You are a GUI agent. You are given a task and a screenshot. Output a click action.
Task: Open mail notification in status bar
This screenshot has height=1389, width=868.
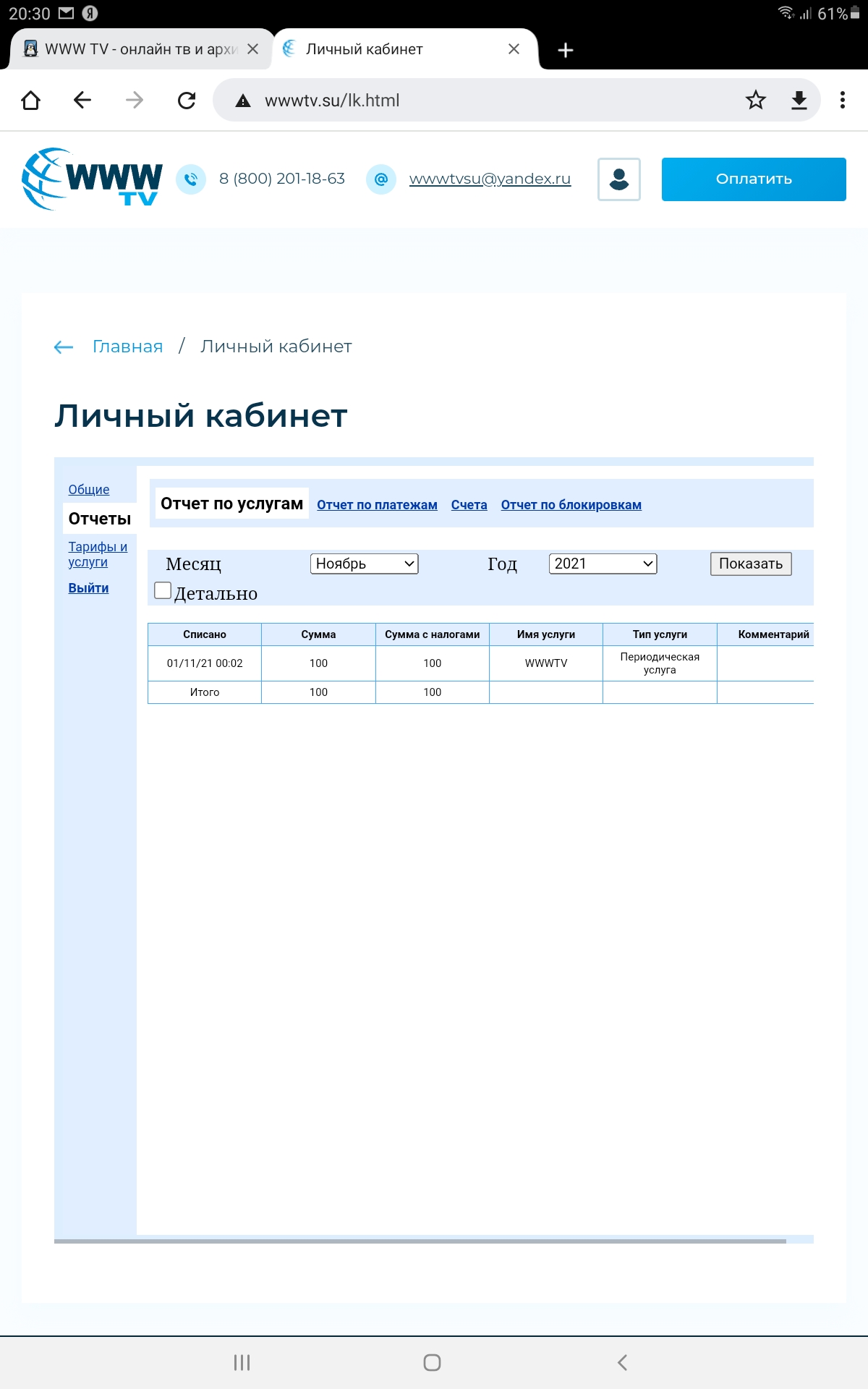point(66,13)
